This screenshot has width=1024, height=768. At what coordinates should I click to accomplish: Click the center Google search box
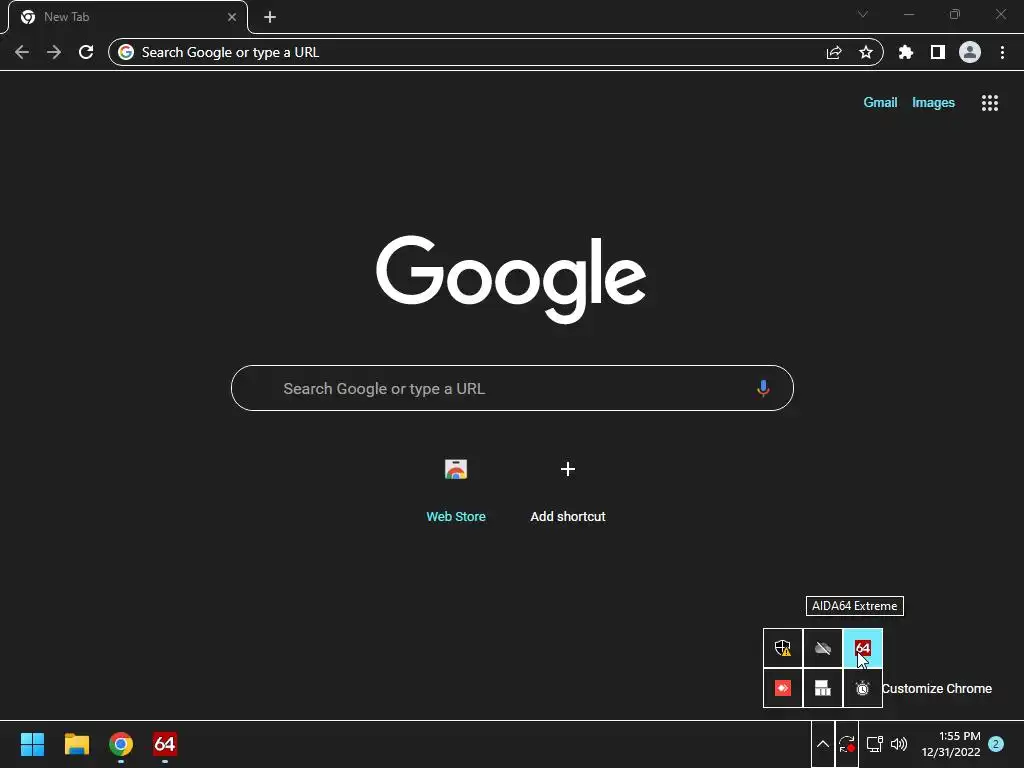512,388
